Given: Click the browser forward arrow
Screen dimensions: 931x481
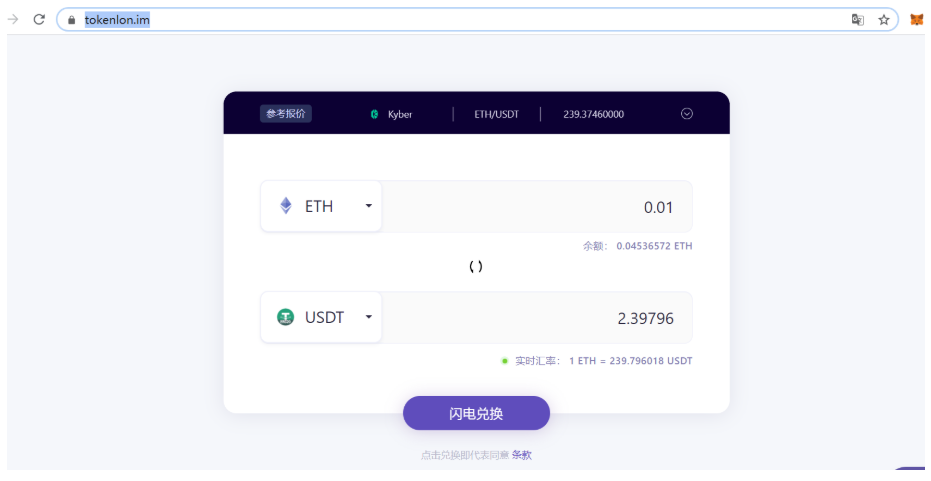Looking at the screenshot, I should (x=13, y=20).
